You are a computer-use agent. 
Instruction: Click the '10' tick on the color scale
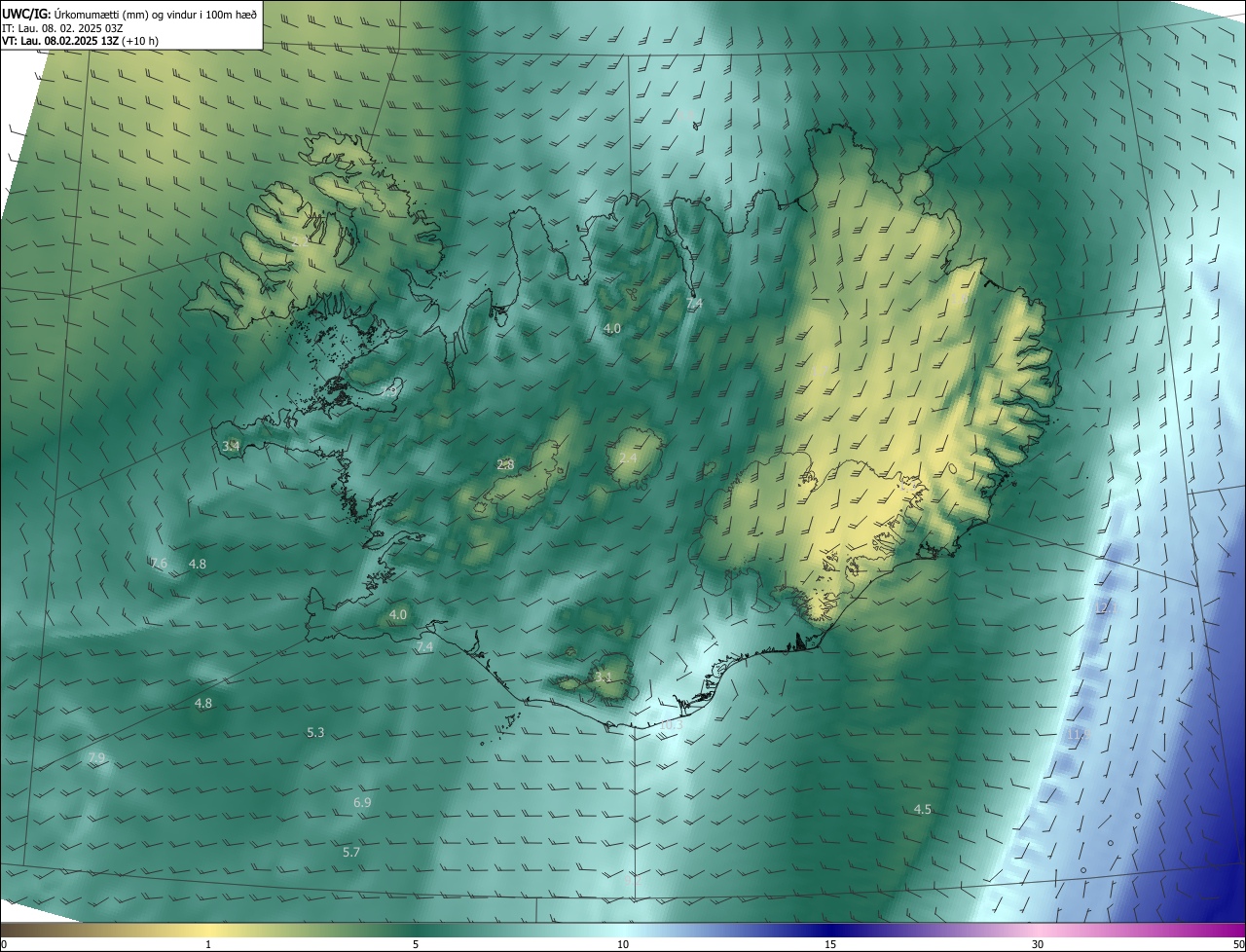(x=623, y=944)
